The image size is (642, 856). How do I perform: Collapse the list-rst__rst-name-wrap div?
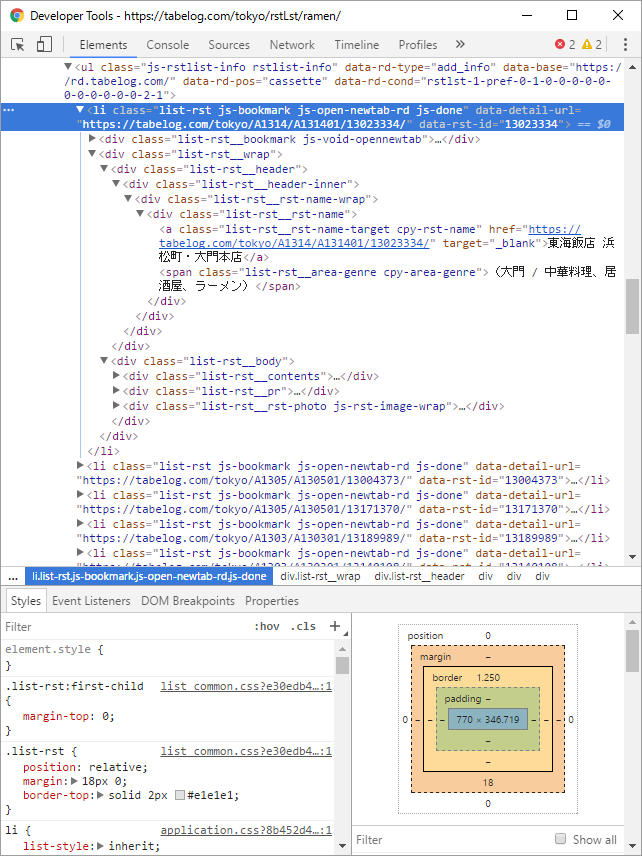click(128, 199)
